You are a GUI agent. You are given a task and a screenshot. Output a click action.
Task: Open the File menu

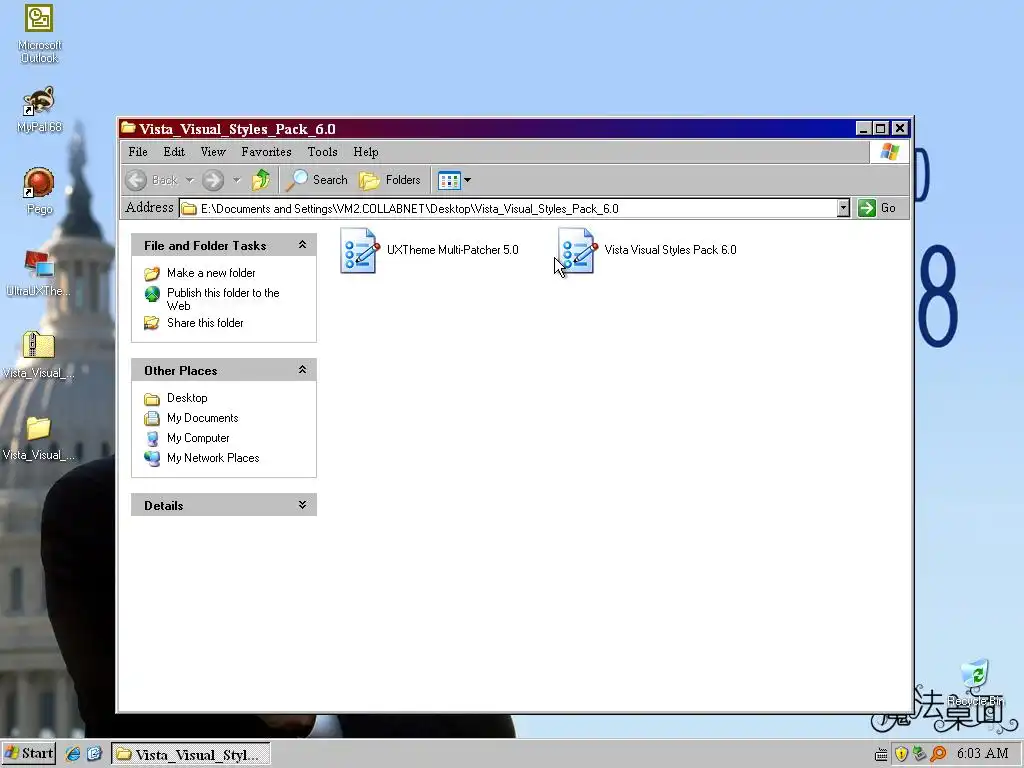tap(138, 152)
